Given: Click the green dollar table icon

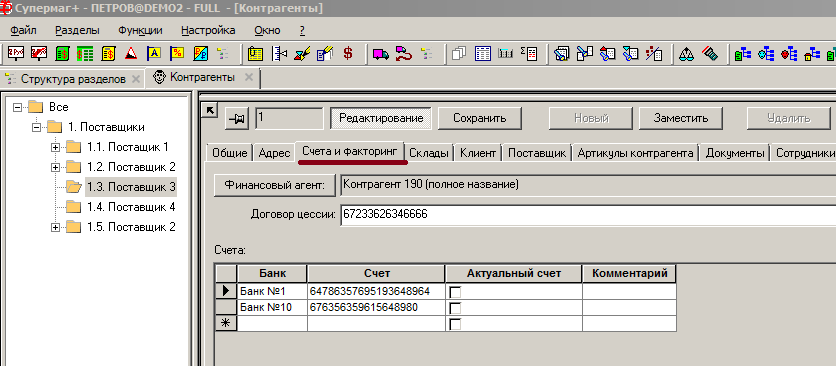Looking at the screenshot, I should [x=85, y=53].
